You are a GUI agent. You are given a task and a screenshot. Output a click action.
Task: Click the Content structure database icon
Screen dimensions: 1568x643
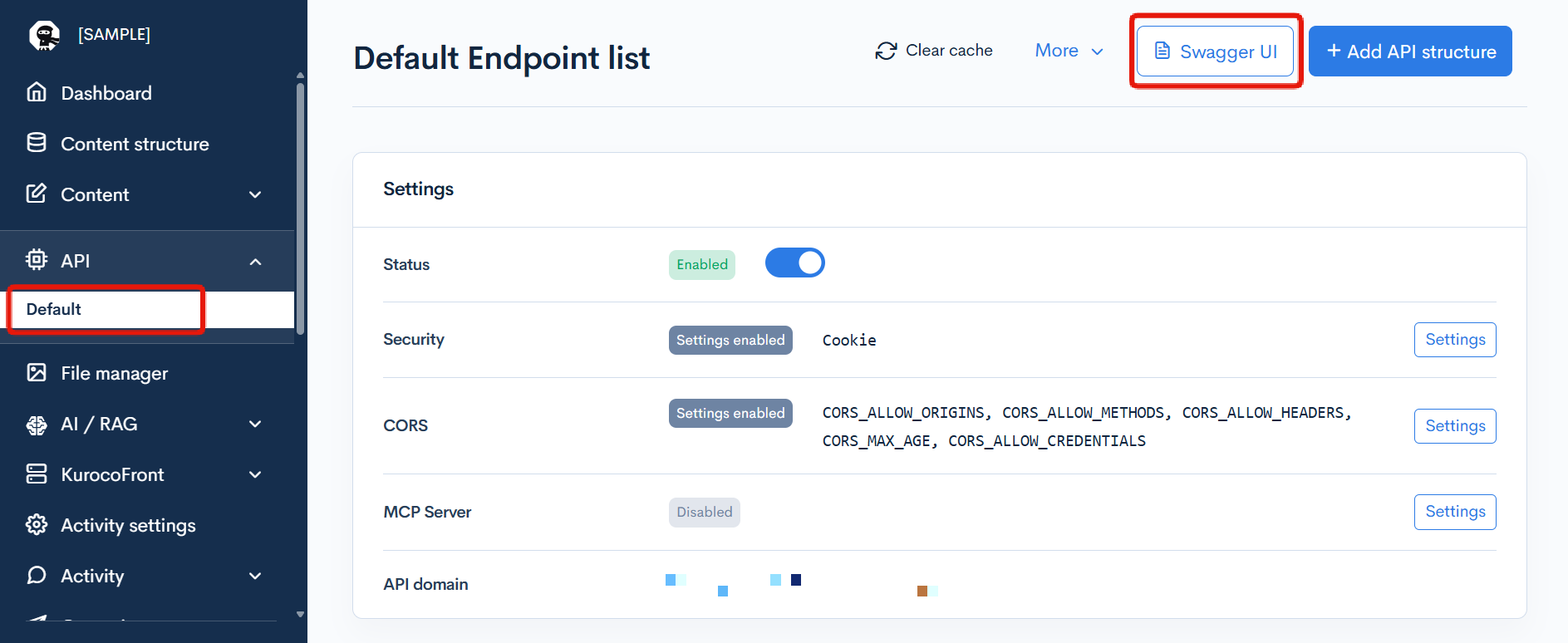pyautogui.click(x=37, y=143)
